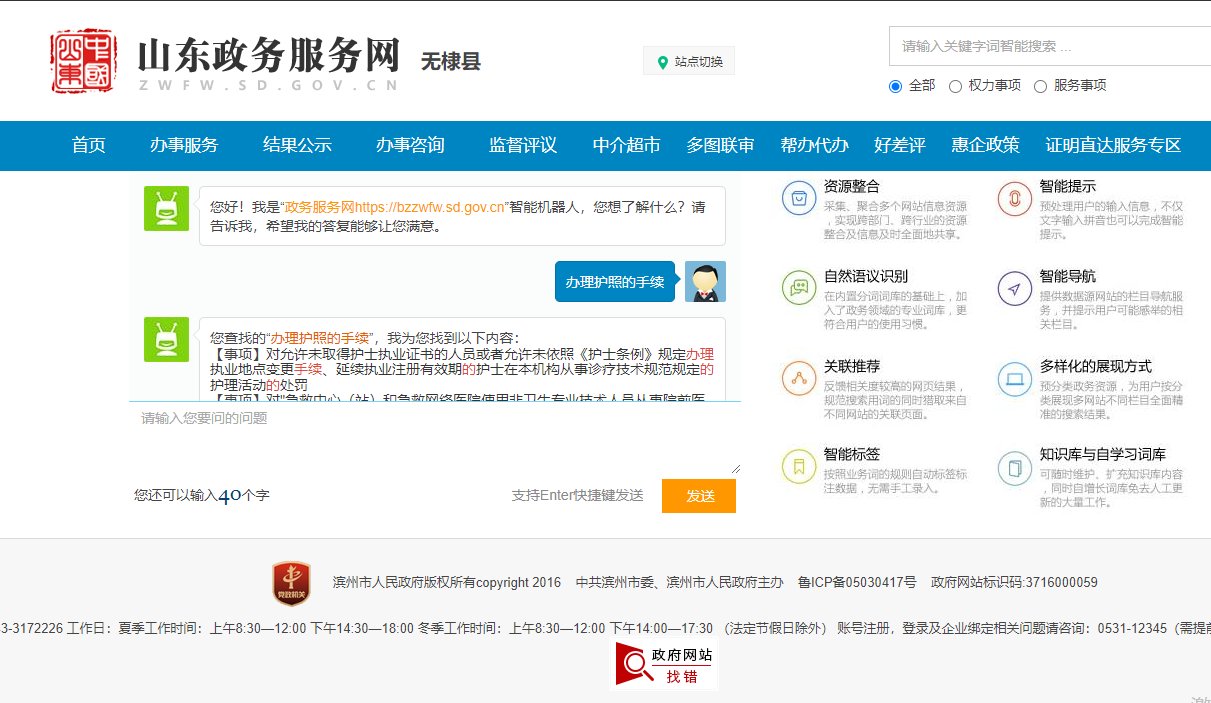
Task: Open the 办事咨询 menu item
Action: (x=410, y=144)
